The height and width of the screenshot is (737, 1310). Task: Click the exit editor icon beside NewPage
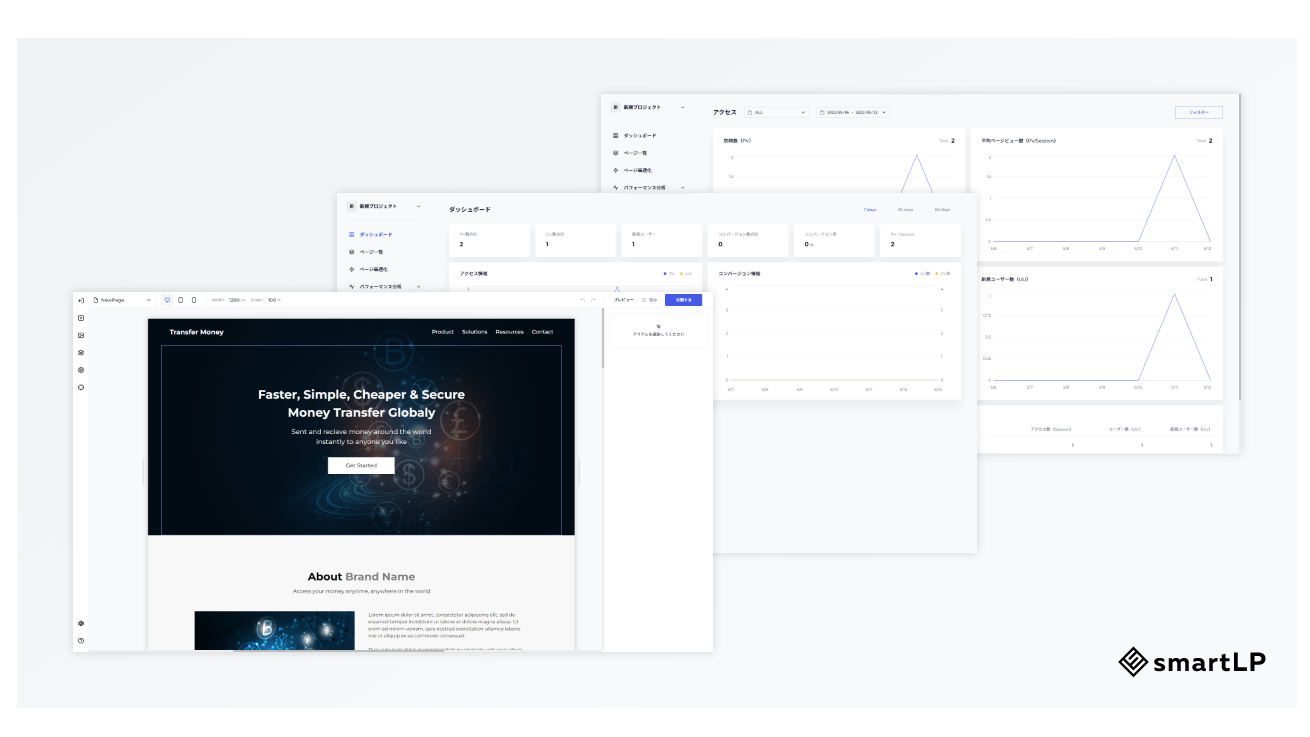tap(81, 300)
